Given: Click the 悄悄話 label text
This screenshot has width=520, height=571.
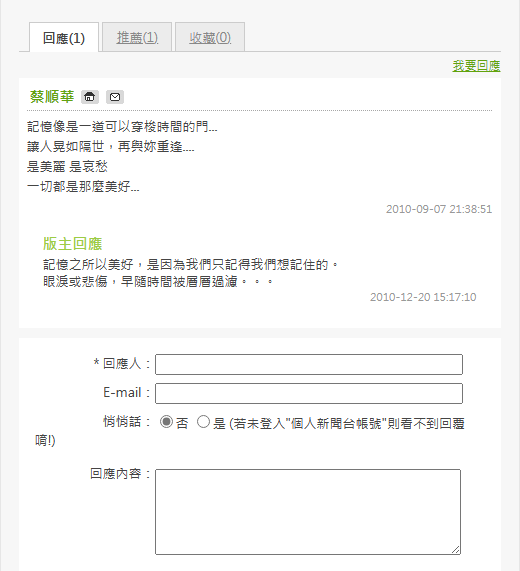Looking at the screenshot, I should click(x=122, y=422).
